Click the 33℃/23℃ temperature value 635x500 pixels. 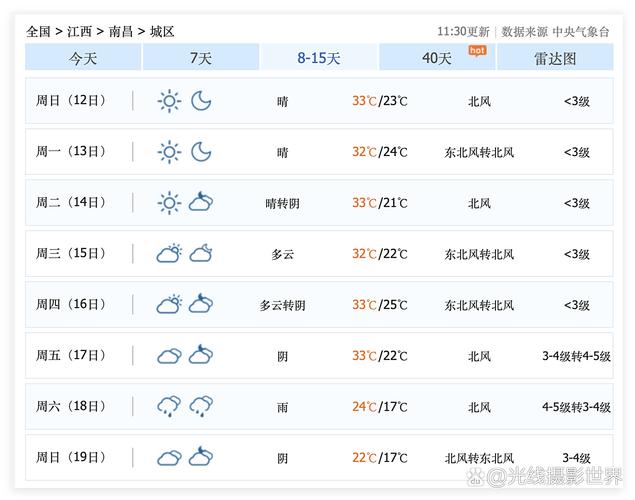[x=380, y=101]
